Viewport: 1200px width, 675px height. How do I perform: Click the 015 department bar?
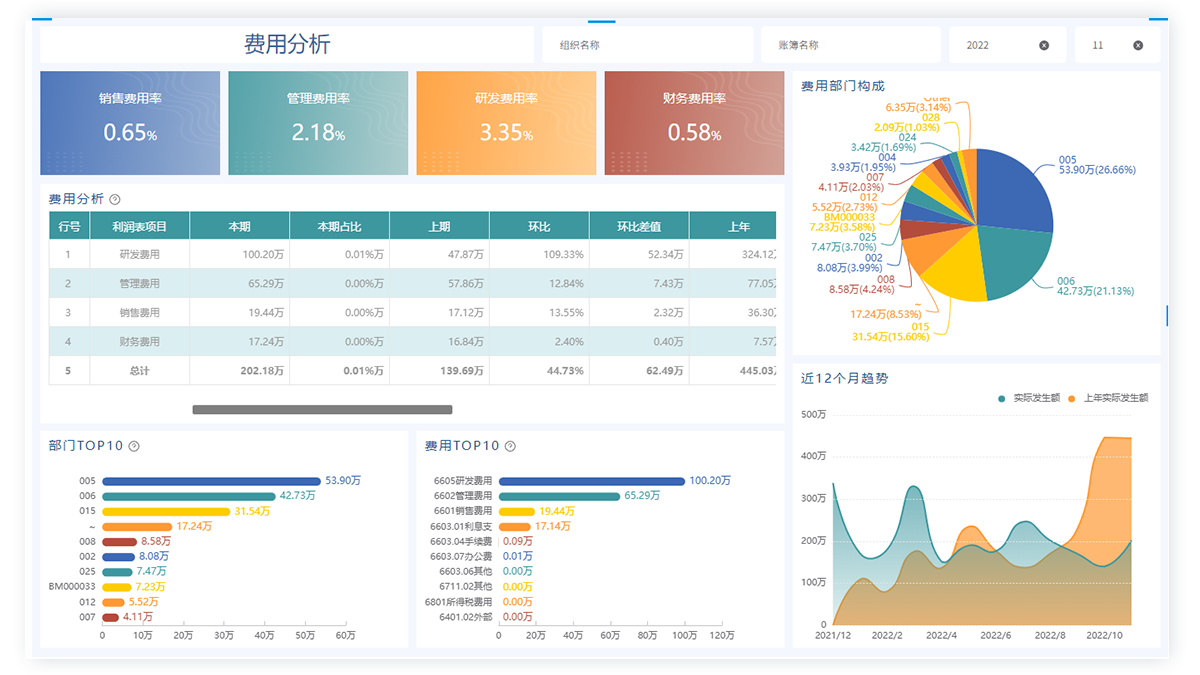point(166,511)
